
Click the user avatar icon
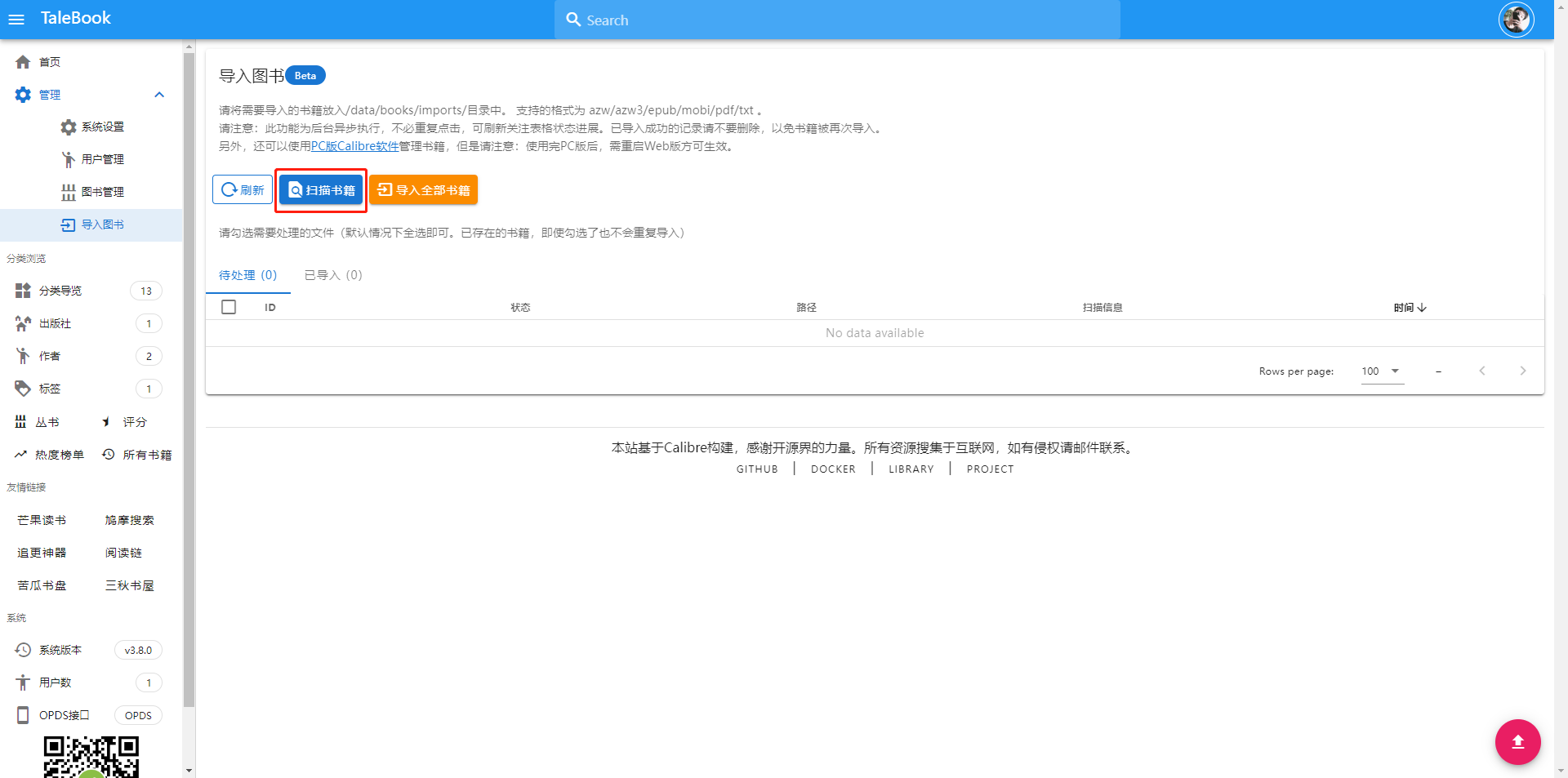pyautogui.click(x=1517, y=20)
